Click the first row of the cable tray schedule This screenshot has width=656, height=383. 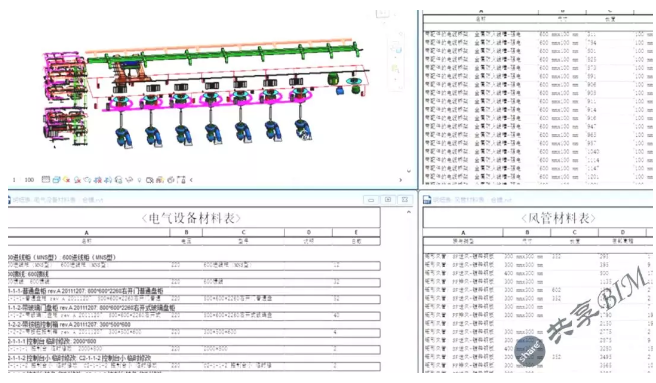(538, 34)
